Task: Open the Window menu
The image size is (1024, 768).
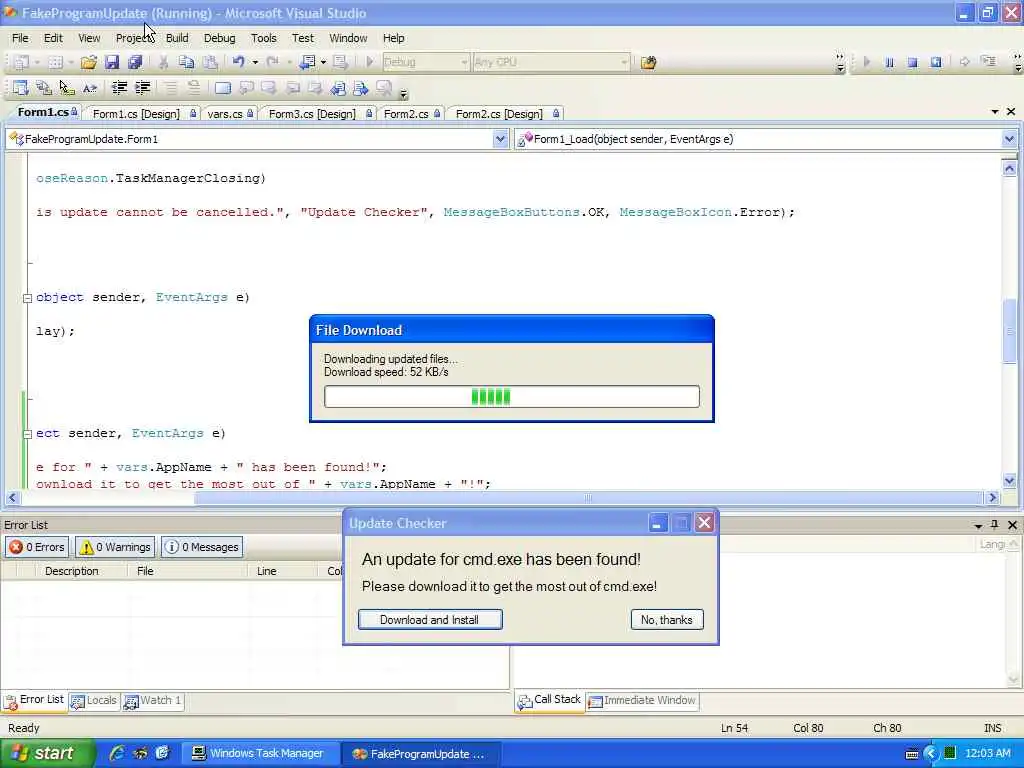Action: 348,38
